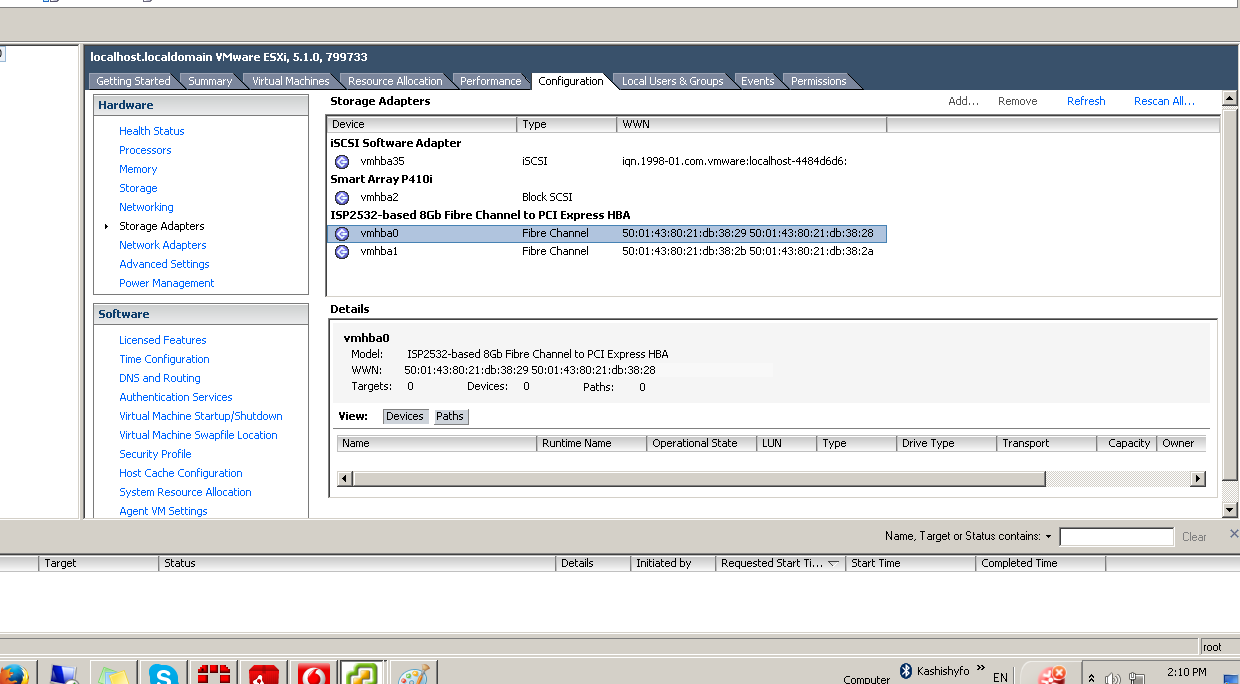The image size is (1240, 684).
Task: Open Health Status hardware link
Action: point(151,131)
